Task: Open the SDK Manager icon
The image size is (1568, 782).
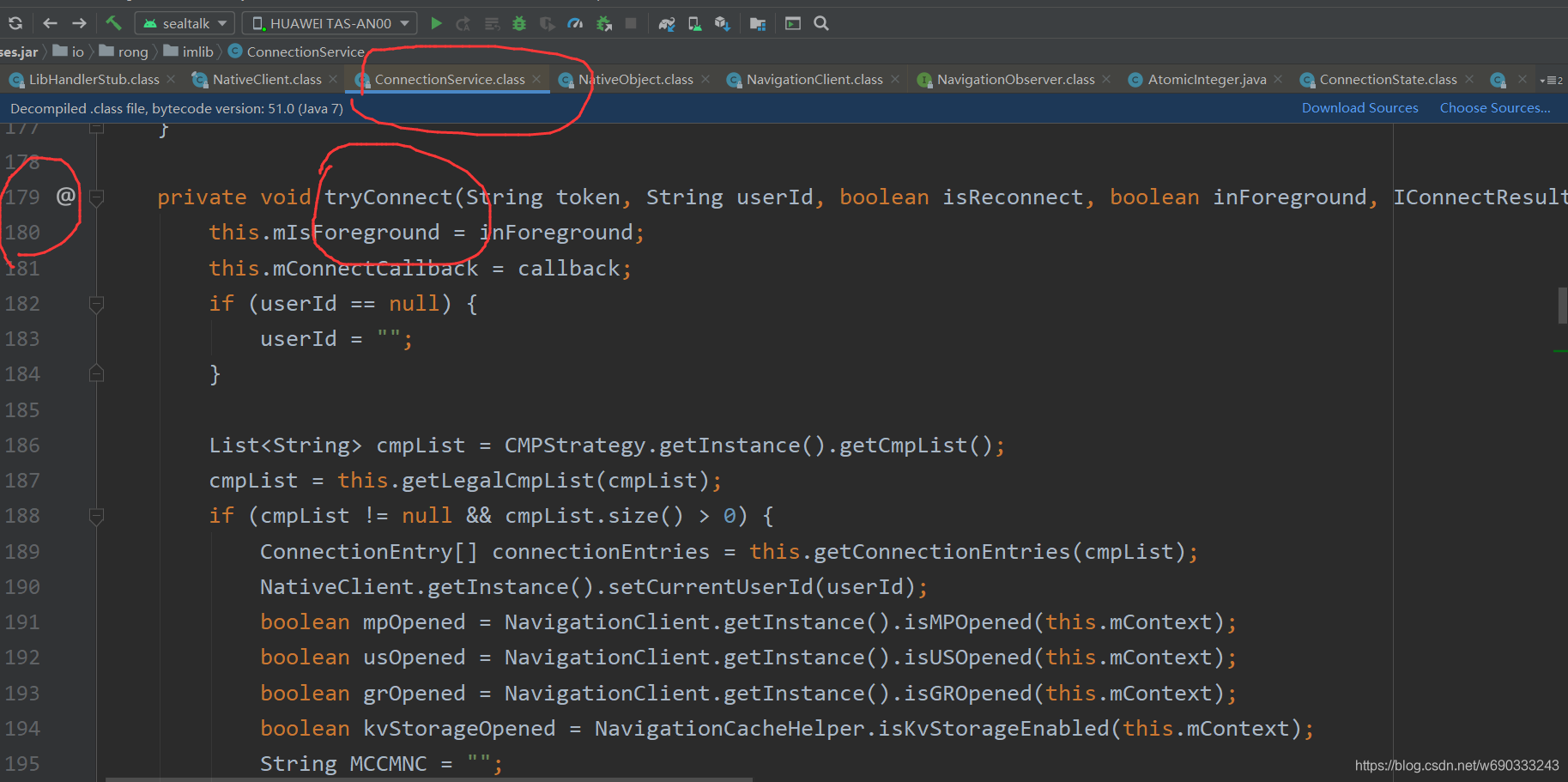Action: coord(723,23)
